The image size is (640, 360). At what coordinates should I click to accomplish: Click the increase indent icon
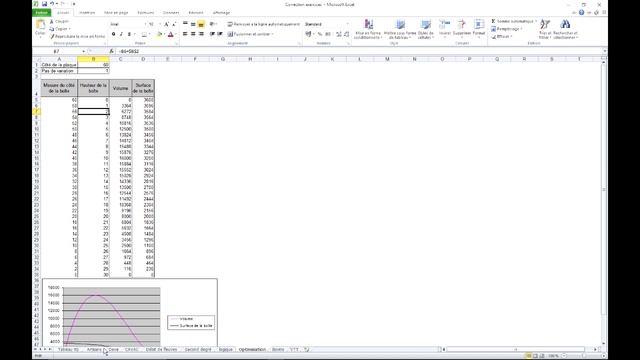pyautogui.click(x=220, y=34)
